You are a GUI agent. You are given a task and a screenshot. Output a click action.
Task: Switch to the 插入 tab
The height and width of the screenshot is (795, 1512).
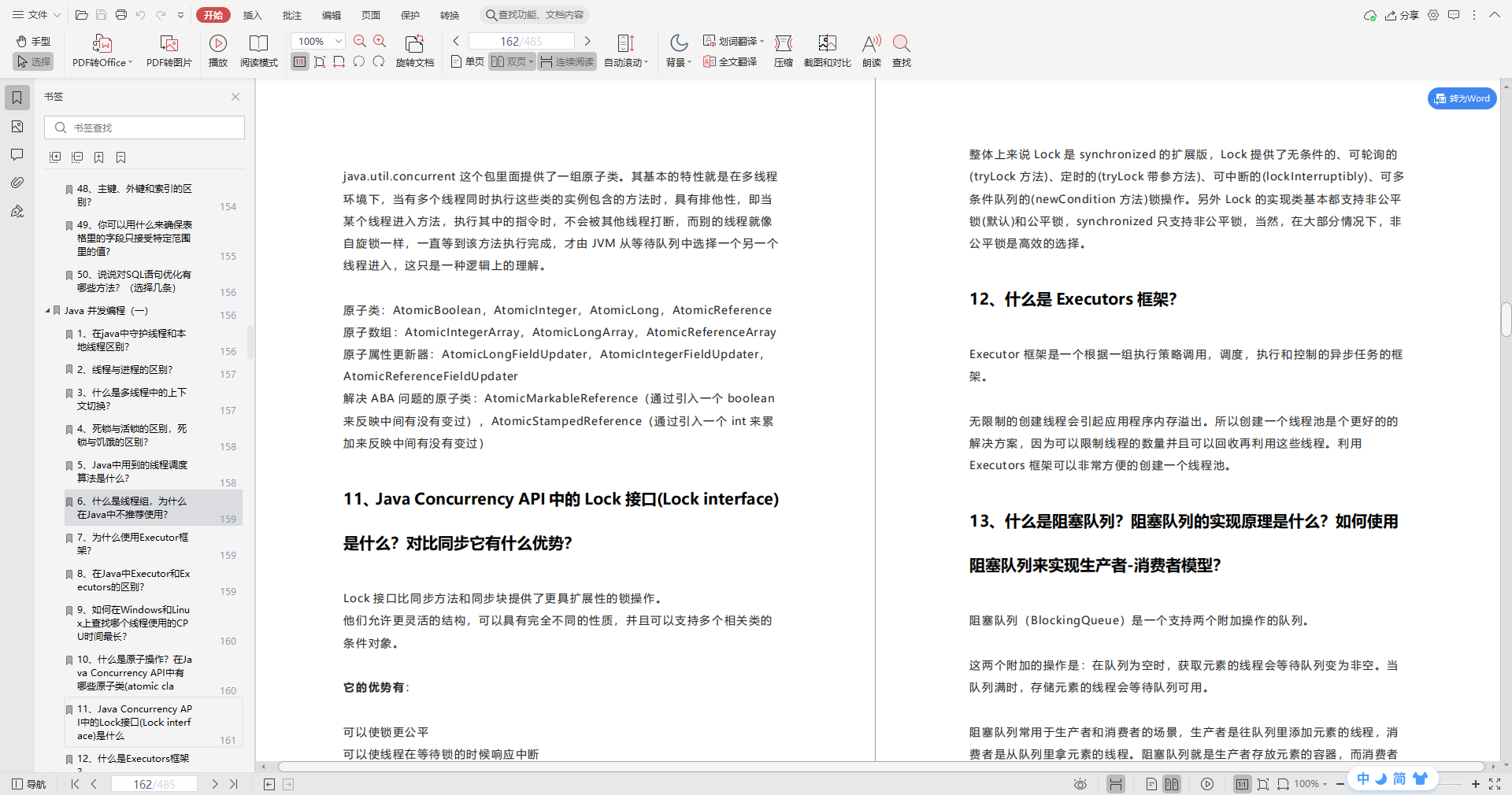click(252, 15)
